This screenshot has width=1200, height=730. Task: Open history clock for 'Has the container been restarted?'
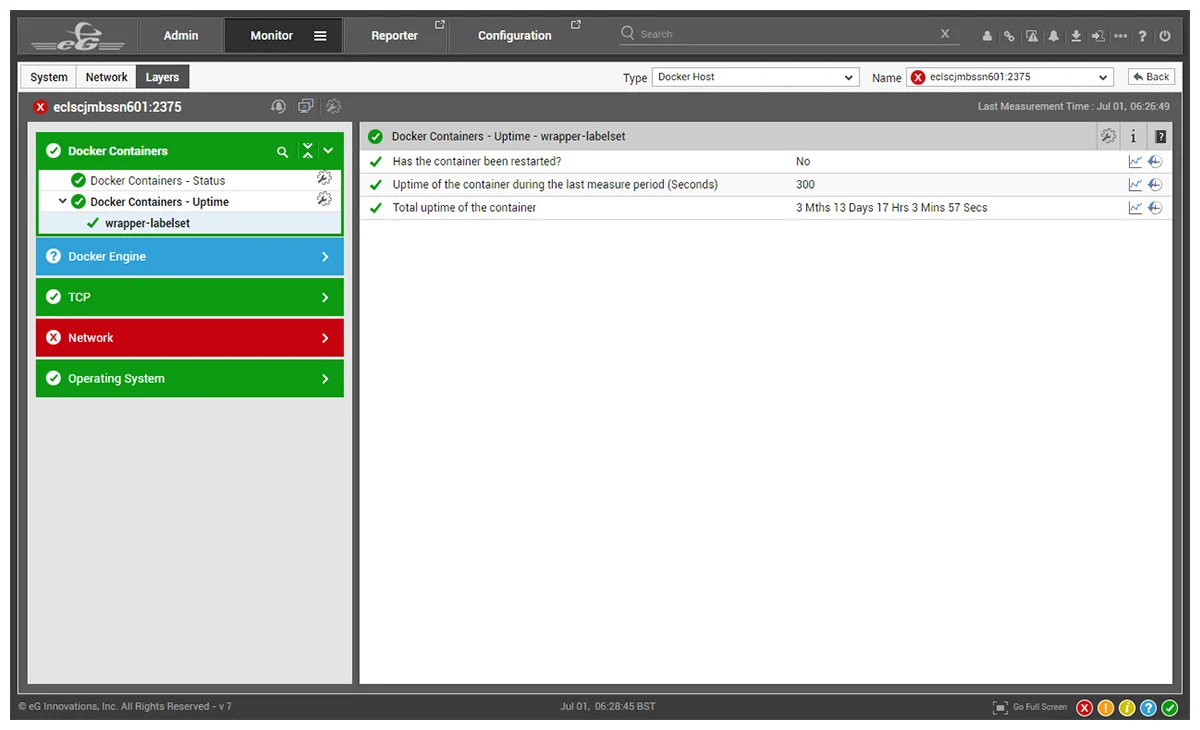tap(1155, 161)
